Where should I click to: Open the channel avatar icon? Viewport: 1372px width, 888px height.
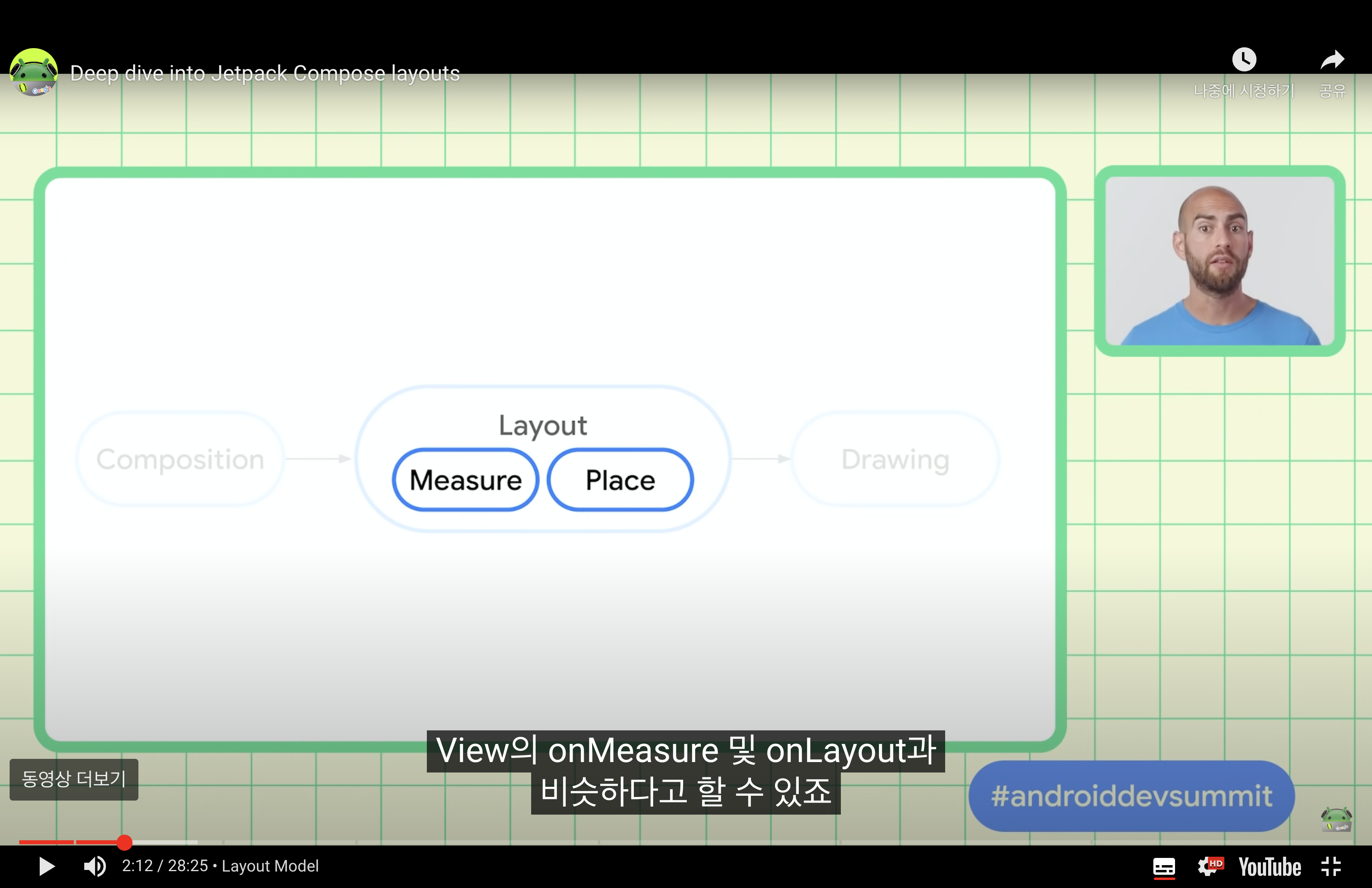[x=33, y=73]
